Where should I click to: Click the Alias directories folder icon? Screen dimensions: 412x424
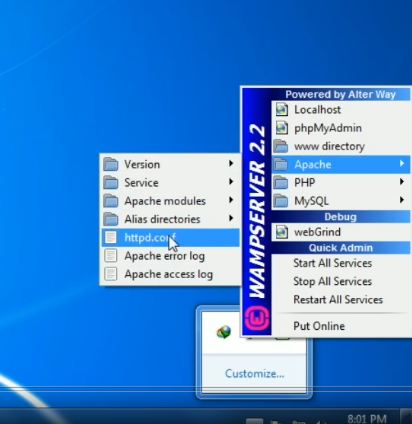[111, 219]
